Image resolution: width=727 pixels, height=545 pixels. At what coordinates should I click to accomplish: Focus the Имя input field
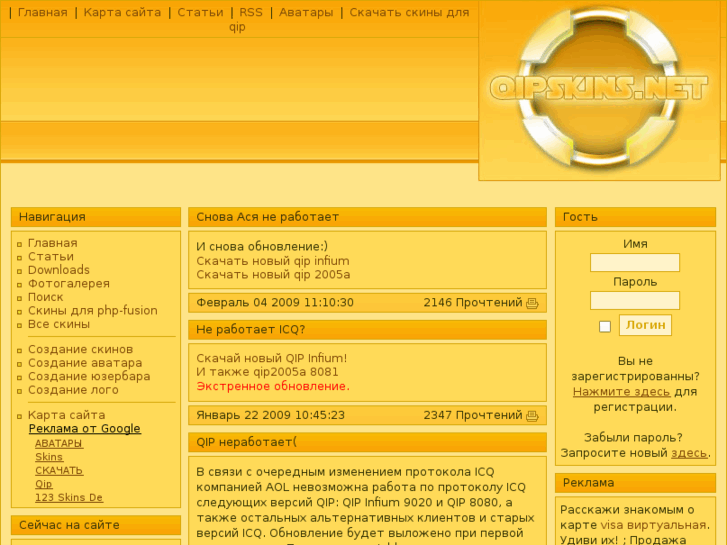click(x=635, y=263)
